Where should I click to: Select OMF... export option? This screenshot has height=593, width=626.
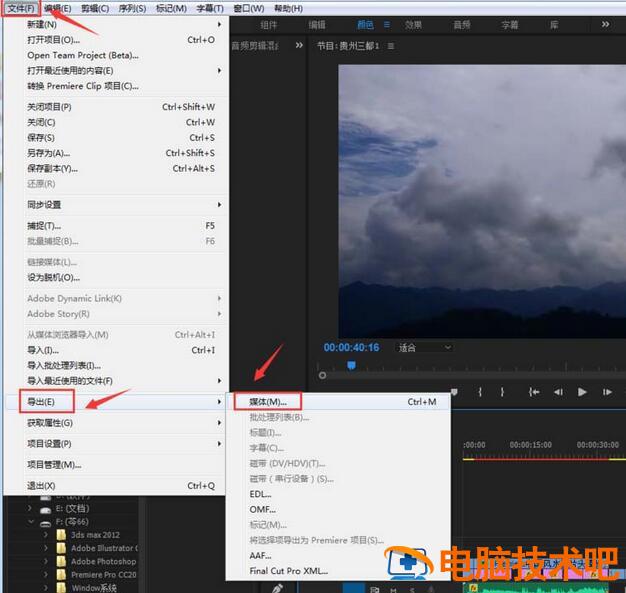338,509
